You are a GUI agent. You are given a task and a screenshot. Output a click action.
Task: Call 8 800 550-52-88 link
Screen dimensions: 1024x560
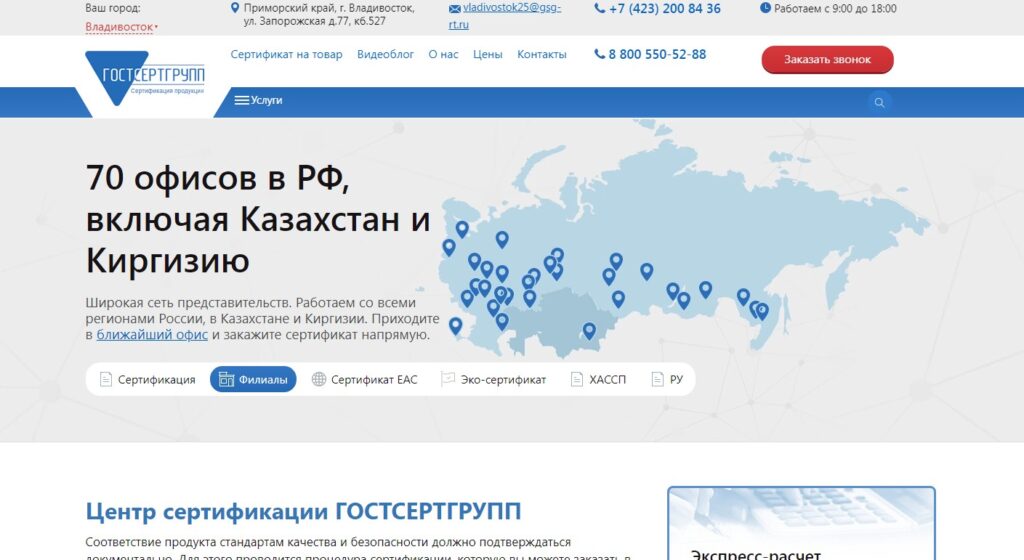click(657, 54)
